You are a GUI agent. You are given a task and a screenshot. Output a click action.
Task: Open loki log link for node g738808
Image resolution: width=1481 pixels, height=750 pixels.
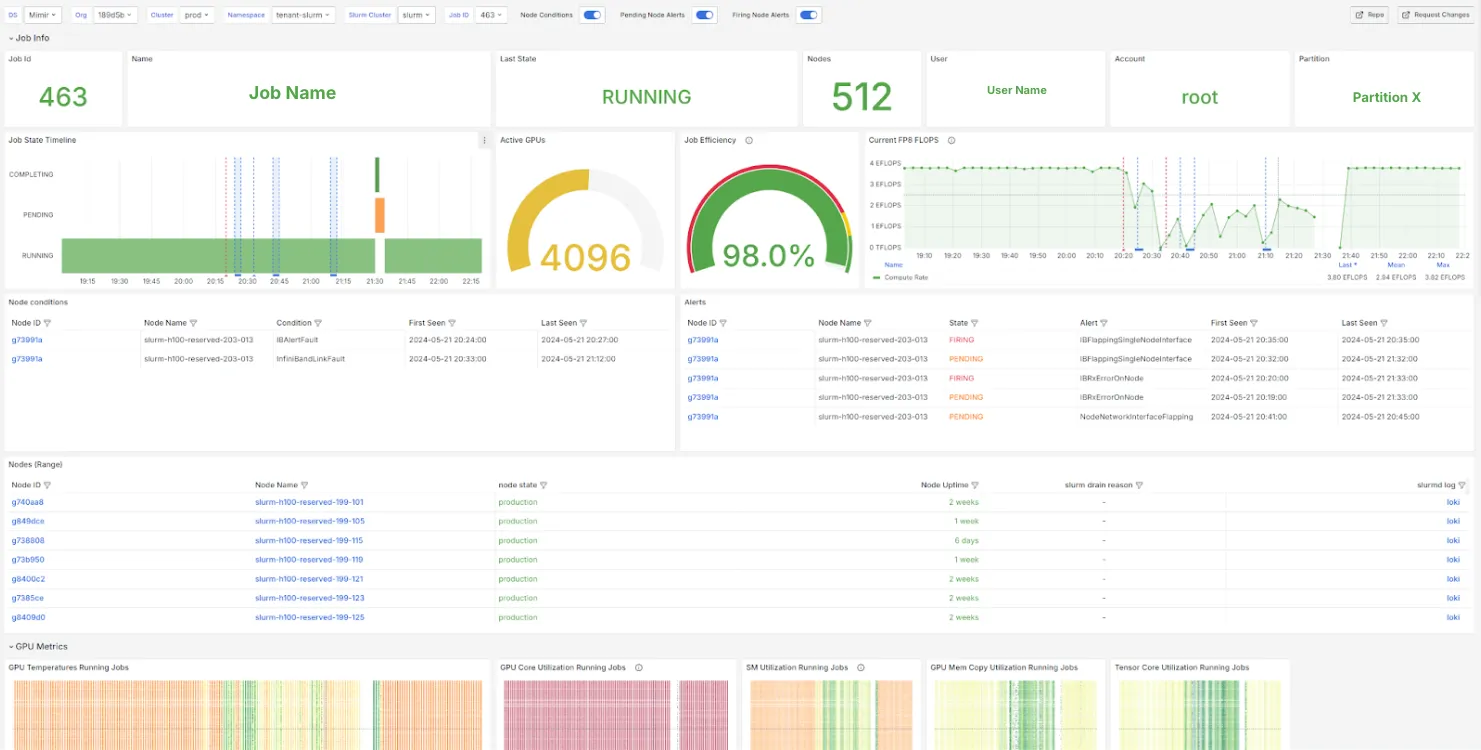point(1453,540)
